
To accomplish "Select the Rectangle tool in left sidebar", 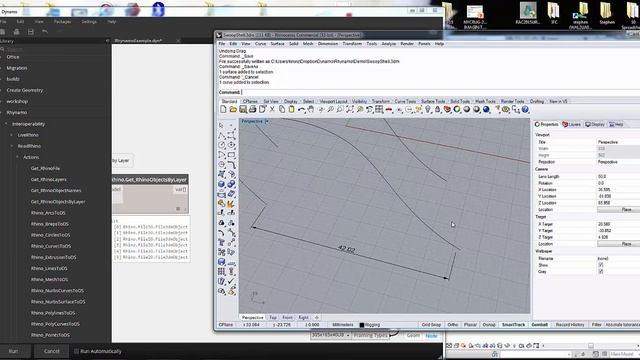I will pyautogui.click(x=231, y=155).
